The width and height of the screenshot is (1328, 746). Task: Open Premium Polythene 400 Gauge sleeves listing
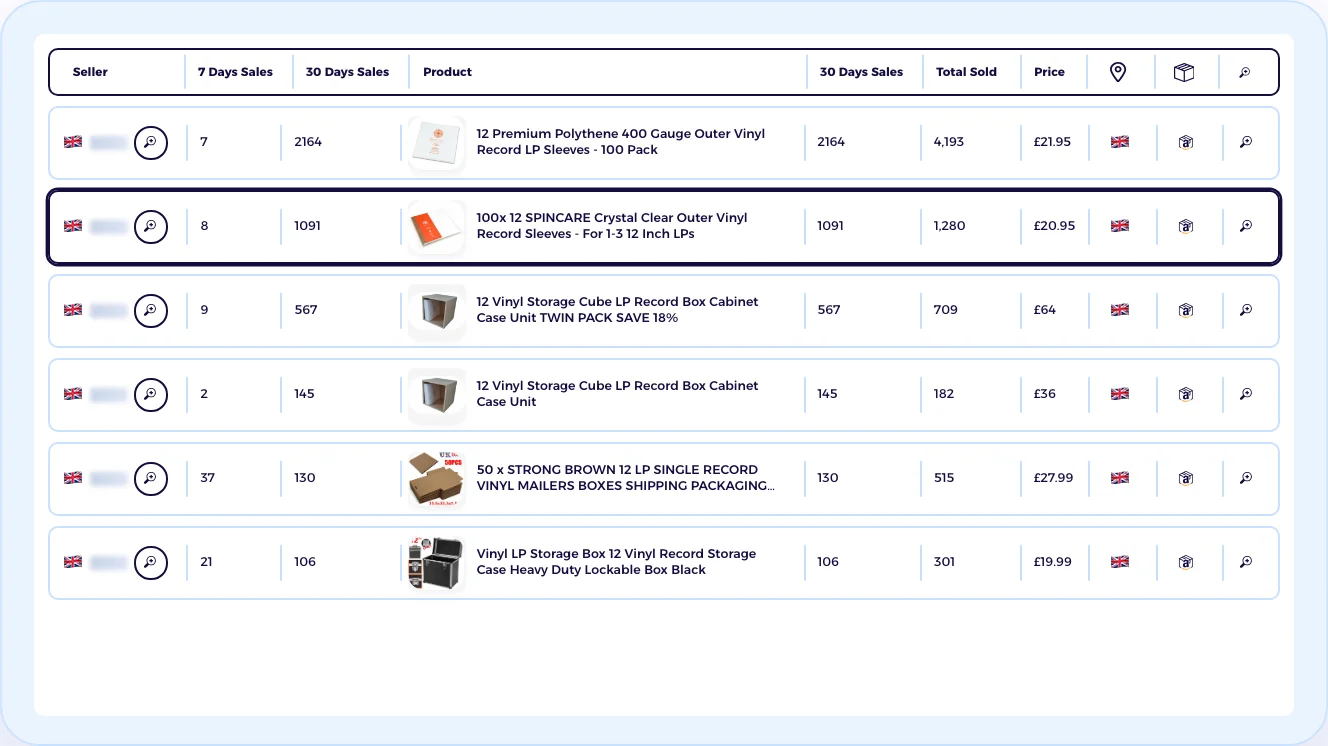(621, 142)
